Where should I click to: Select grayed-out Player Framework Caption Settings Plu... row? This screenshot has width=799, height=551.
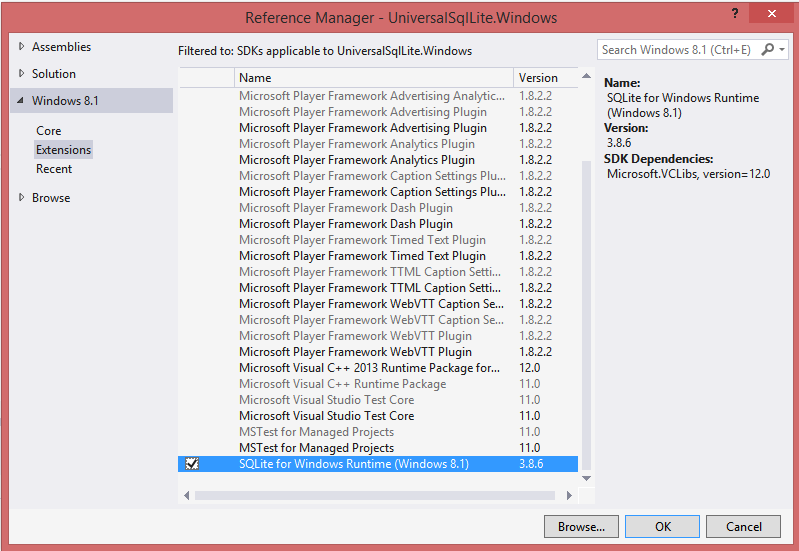point(378,176)
